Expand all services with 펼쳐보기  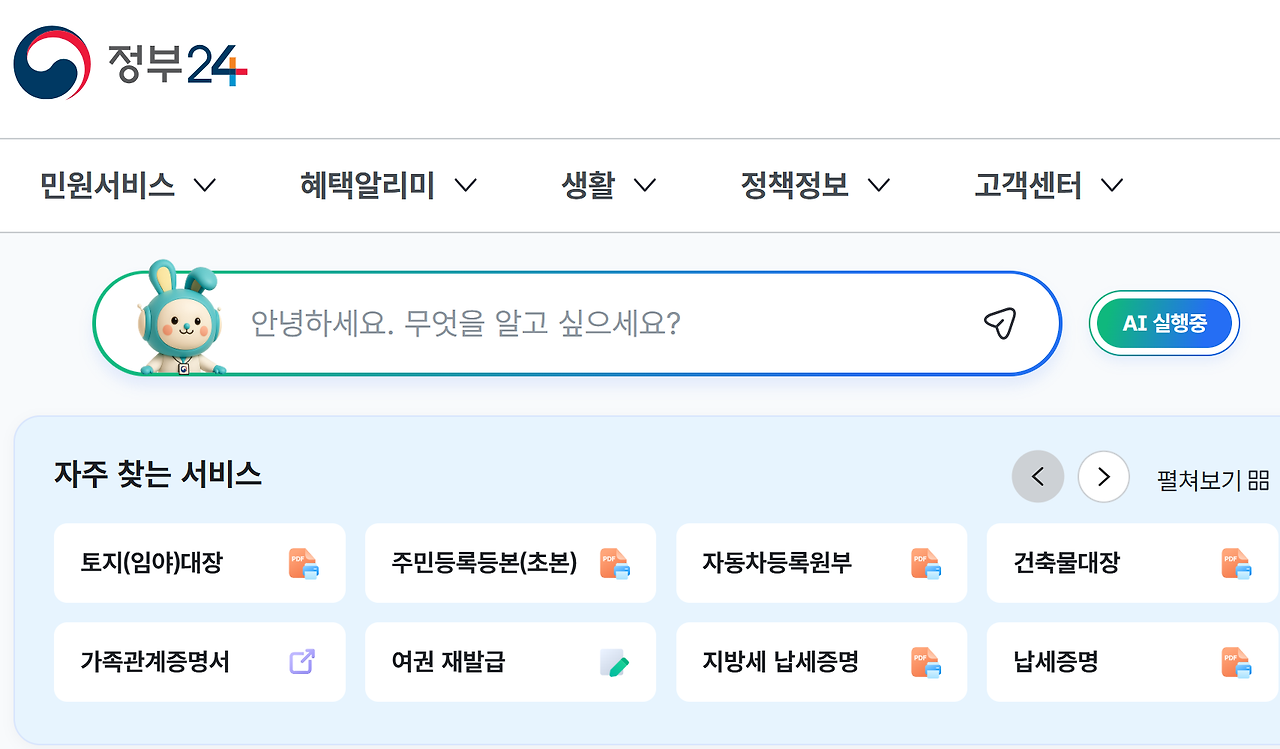click(x=1213, y=479)
